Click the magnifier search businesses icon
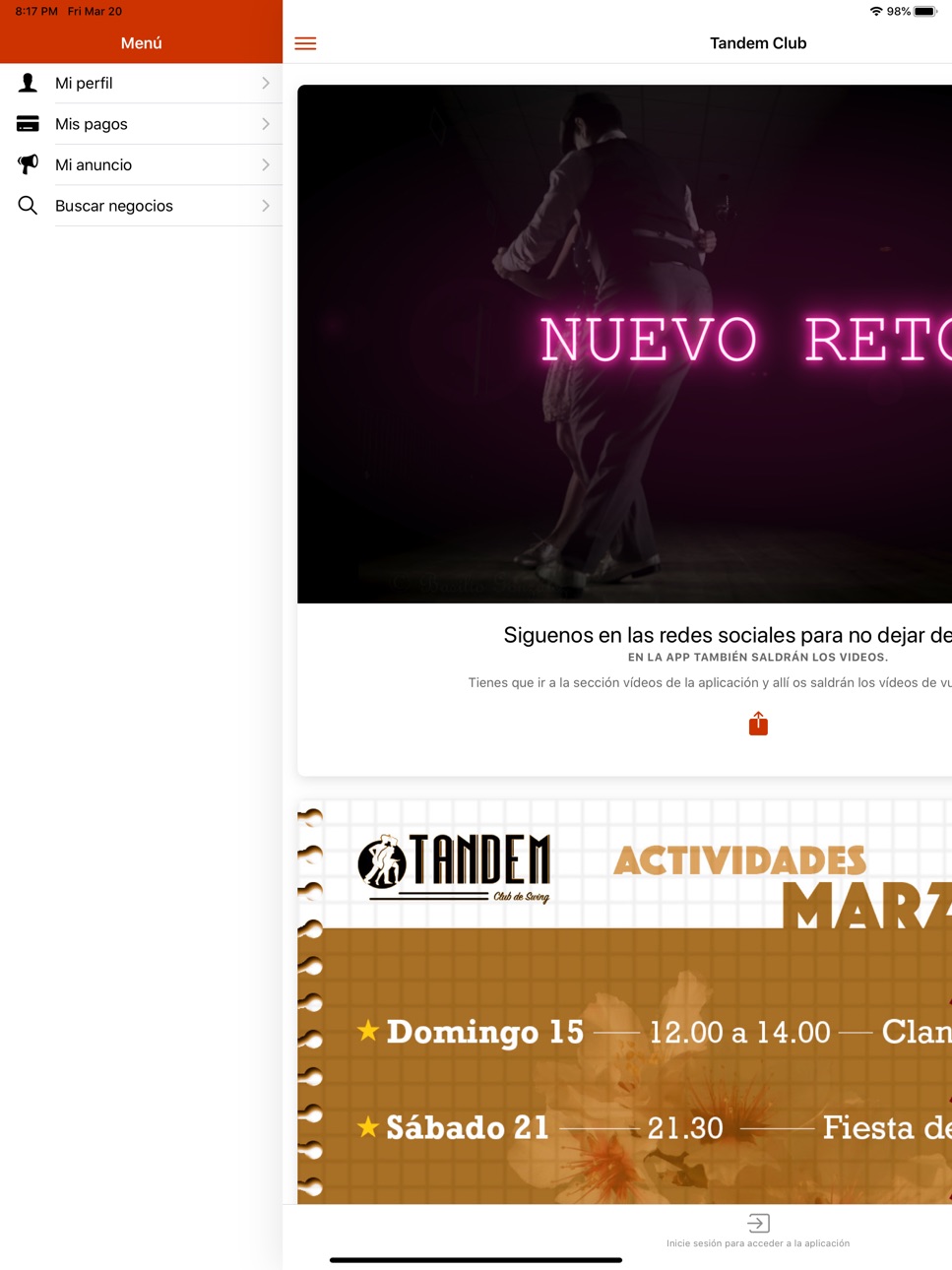The width and height of the screenshot is (952, 1270). (x=28, y=205)
